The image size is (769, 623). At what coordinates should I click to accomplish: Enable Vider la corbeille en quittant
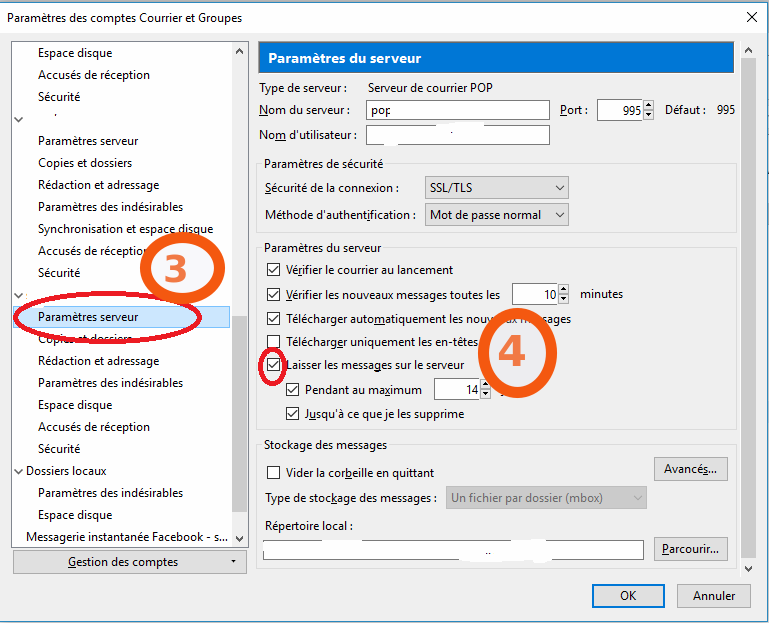274,473
